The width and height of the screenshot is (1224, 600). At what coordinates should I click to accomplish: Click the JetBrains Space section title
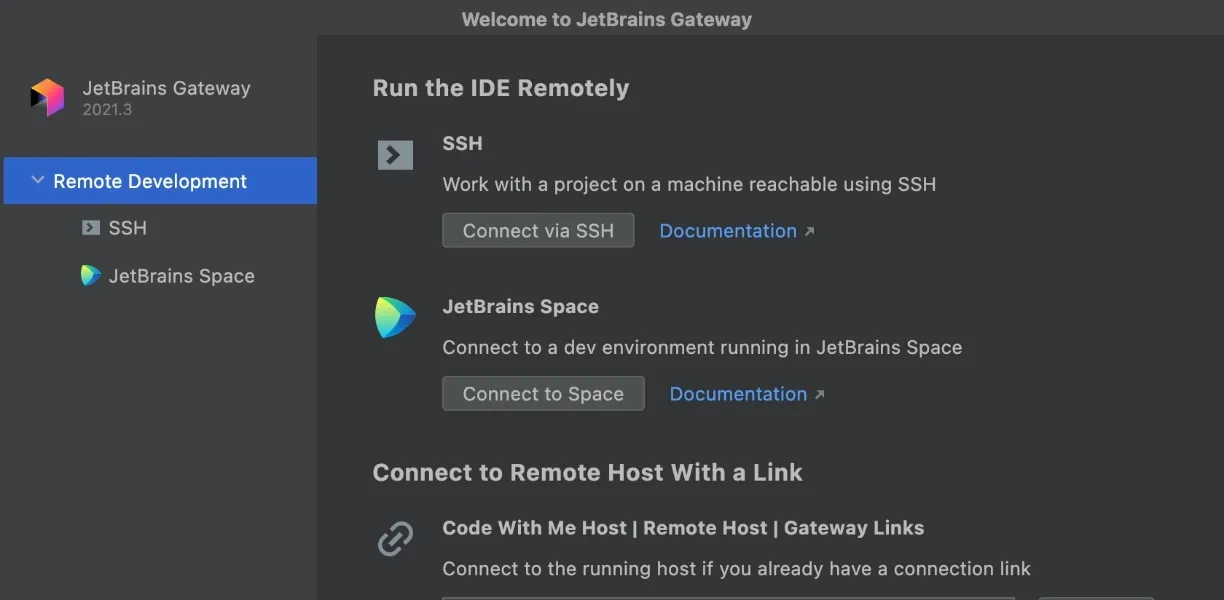point(521,307)
